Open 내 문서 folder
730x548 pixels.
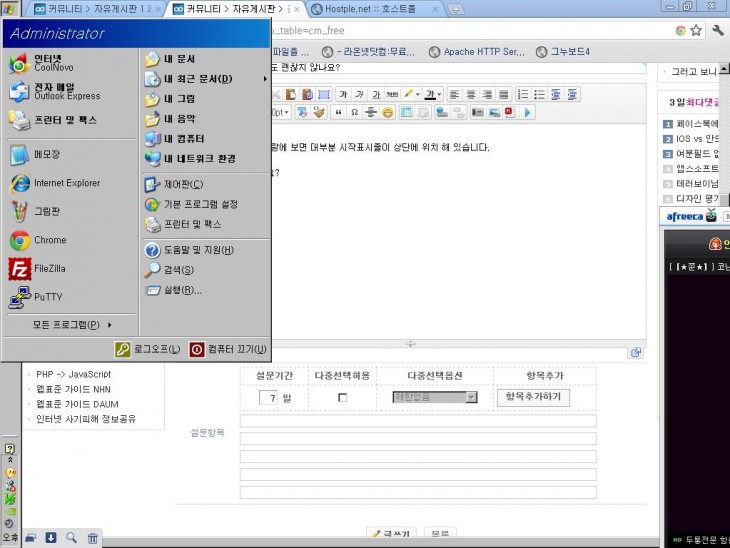(x=169, y=59)
